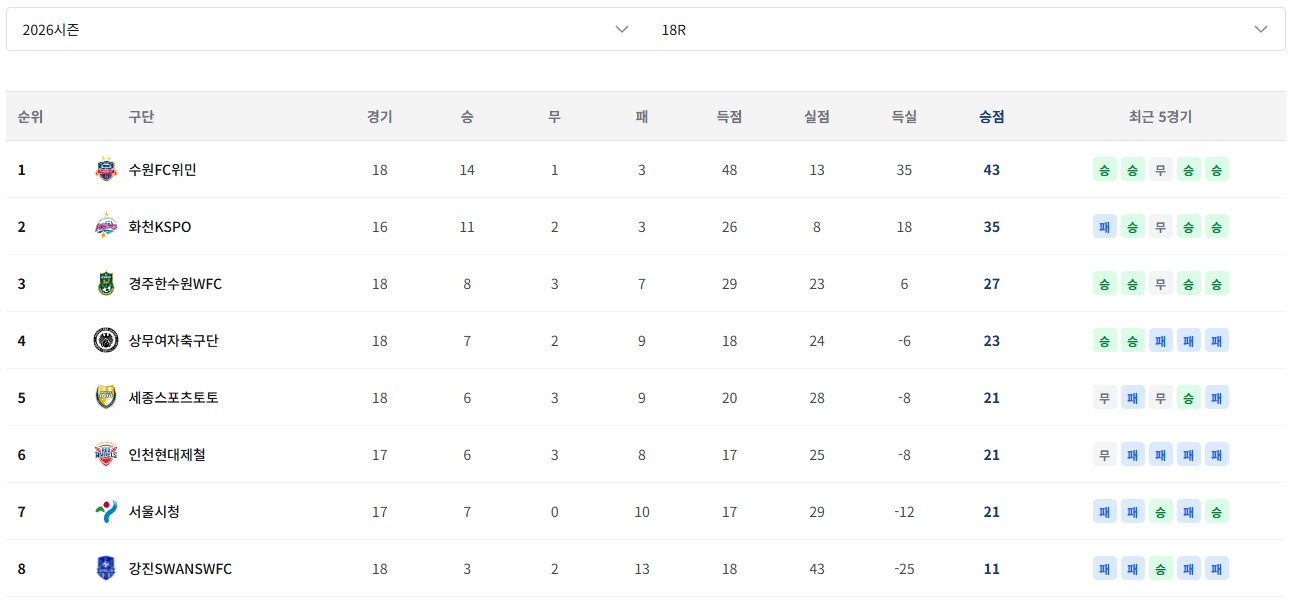Open the 서울시청 team name link
1291x612 pixels.
coord(154,512)
